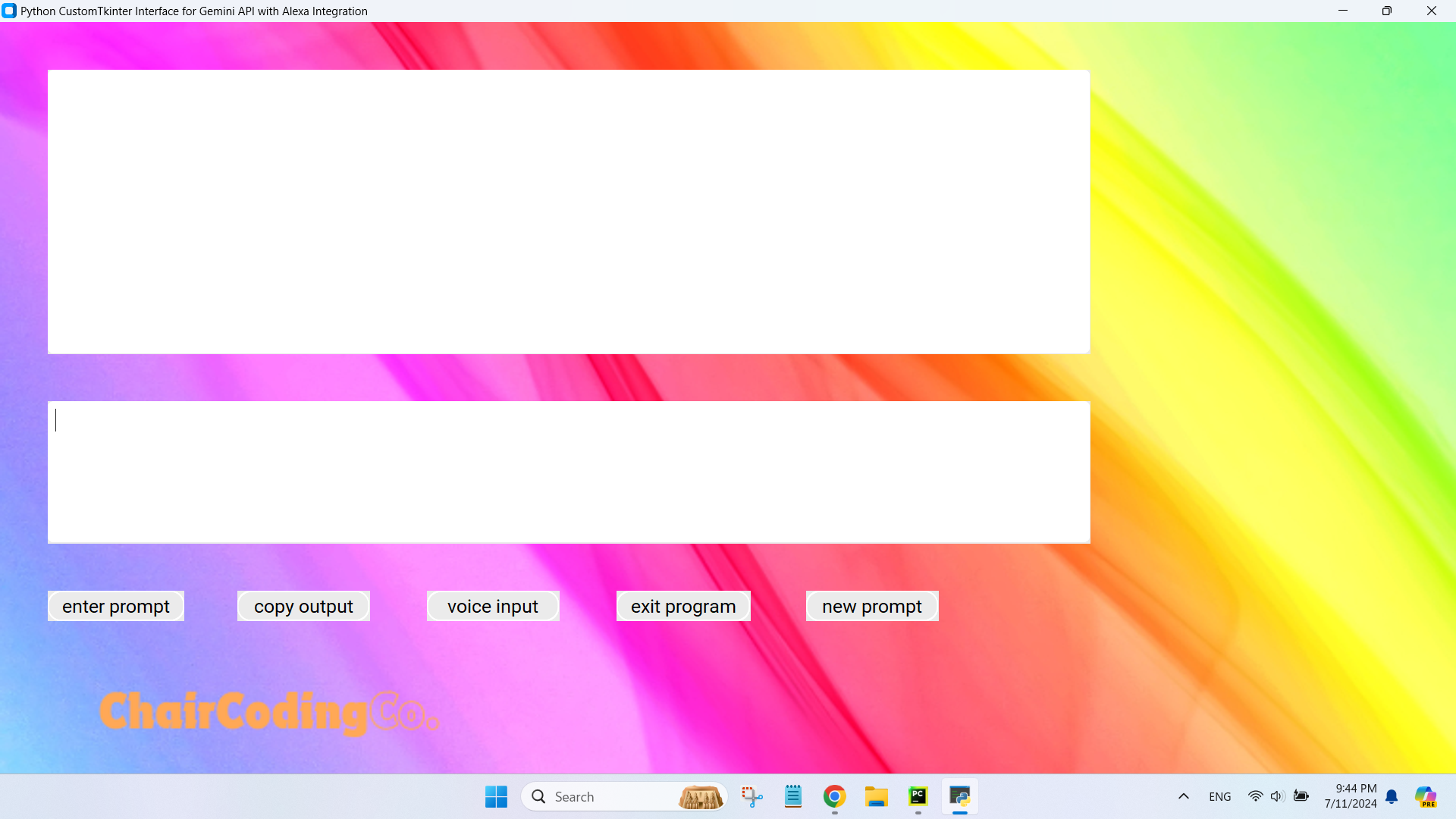Open Wi-Fi network quick settings
1456x819 pixels.
pyautogui.click(x=1256, y=796)
